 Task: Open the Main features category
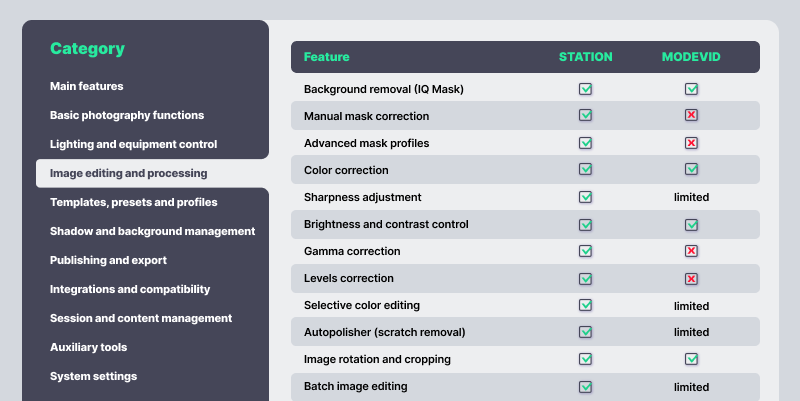point(87,86)
